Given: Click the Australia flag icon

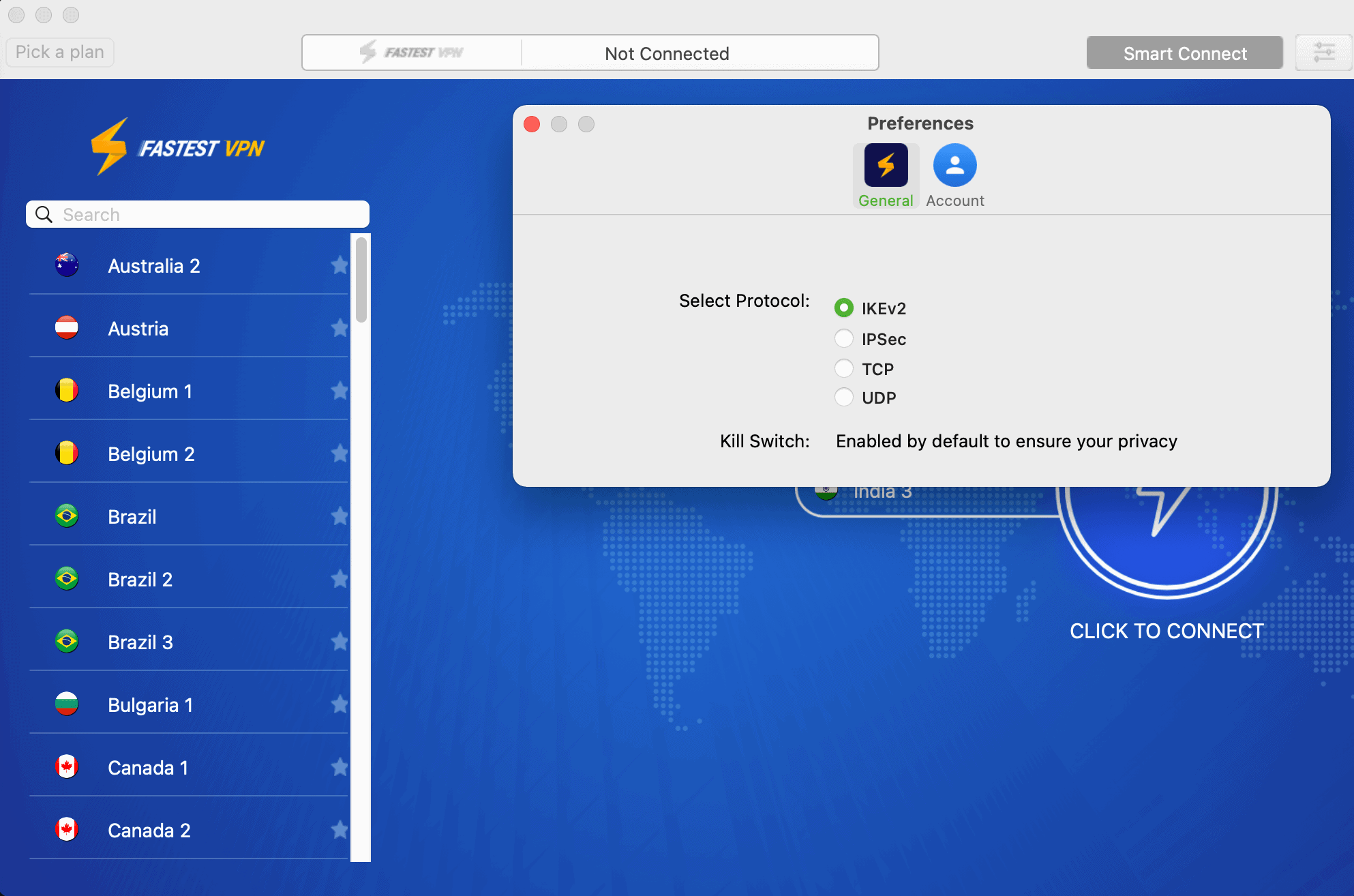Looking at the screenshot, I should click(66, 265).
